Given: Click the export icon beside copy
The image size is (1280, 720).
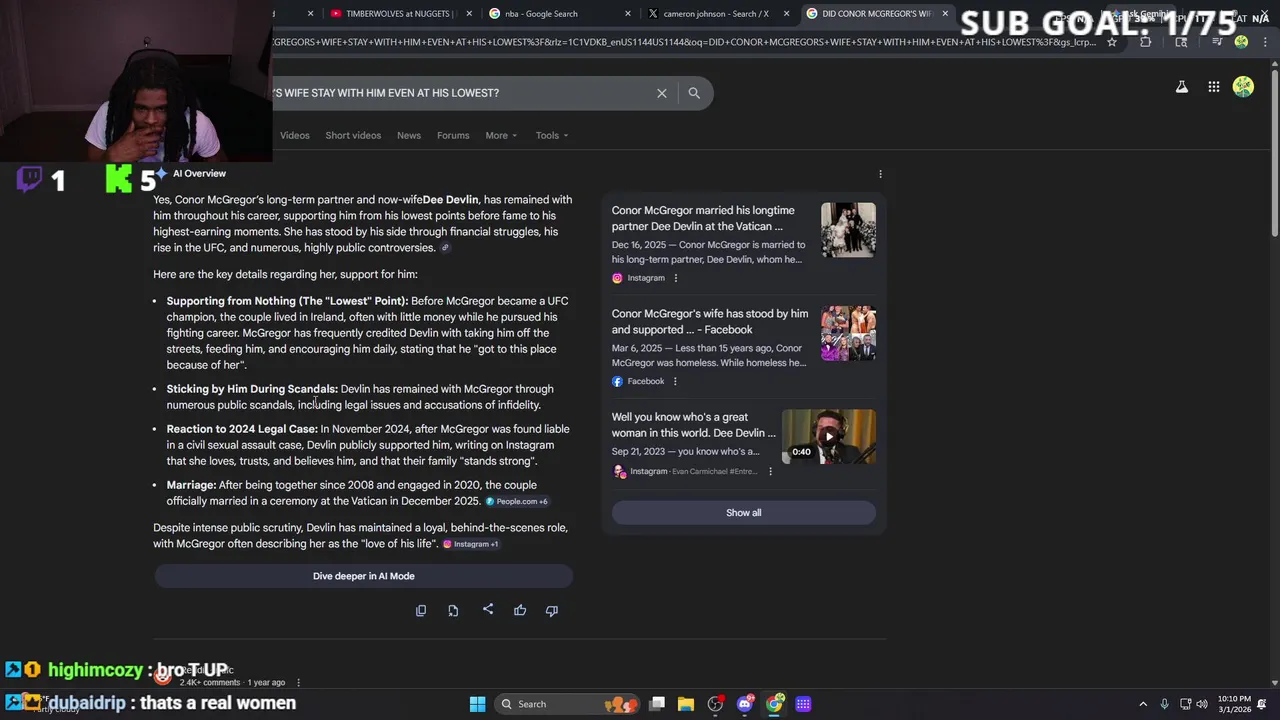Looking at the screenshot, I should pyautogui.click(x=453, y=610).
